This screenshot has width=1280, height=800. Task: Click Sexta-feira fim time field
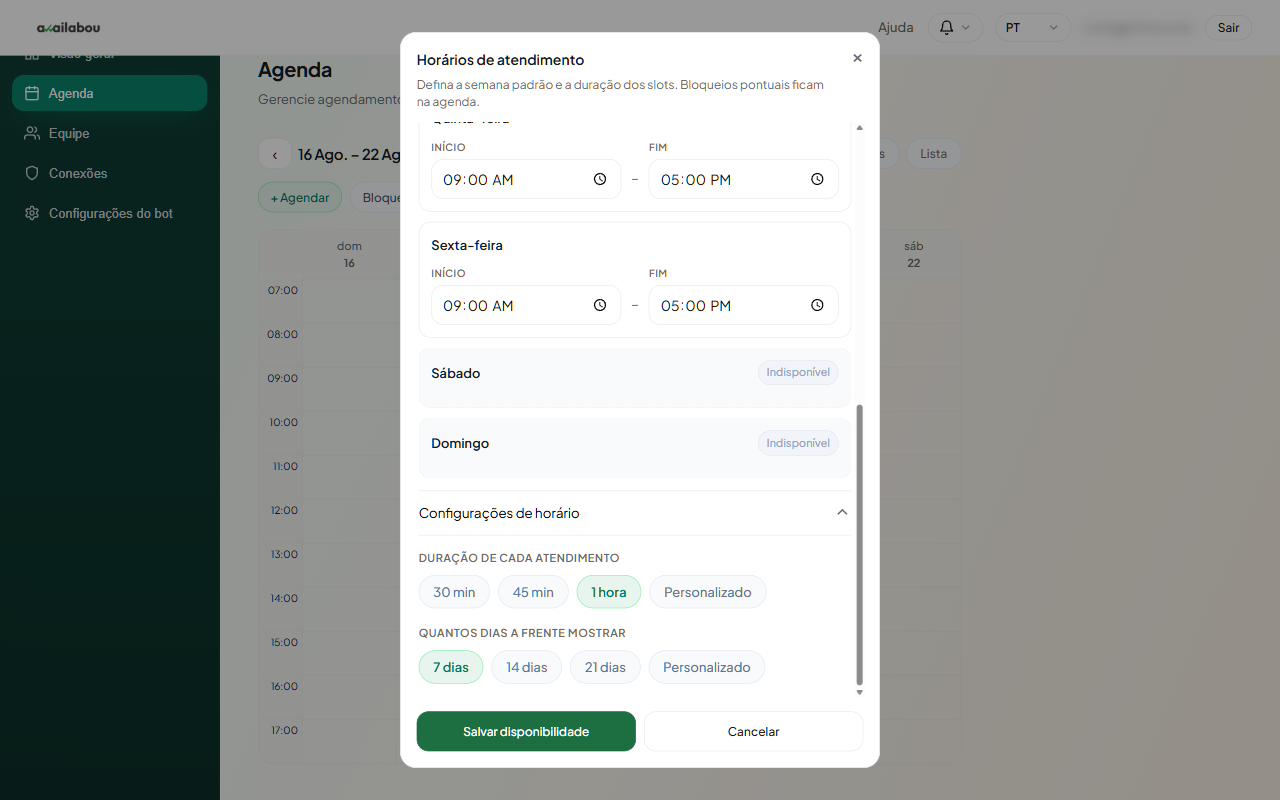click(x=743, y=305)
